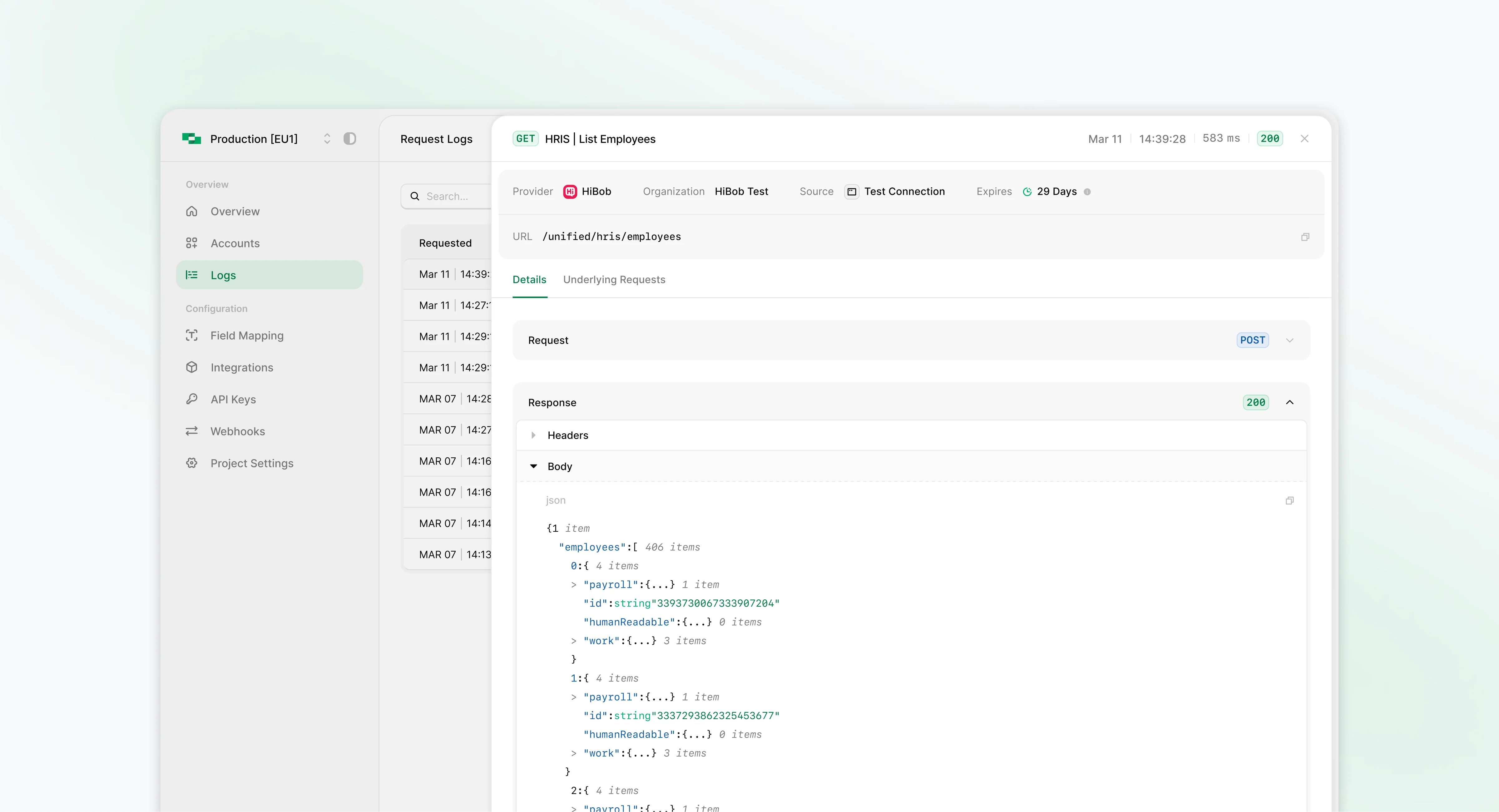This screenshot has width=1499, height=812.
Task: Expand the Headers disclosure triangle
Action: click(533, 435)
